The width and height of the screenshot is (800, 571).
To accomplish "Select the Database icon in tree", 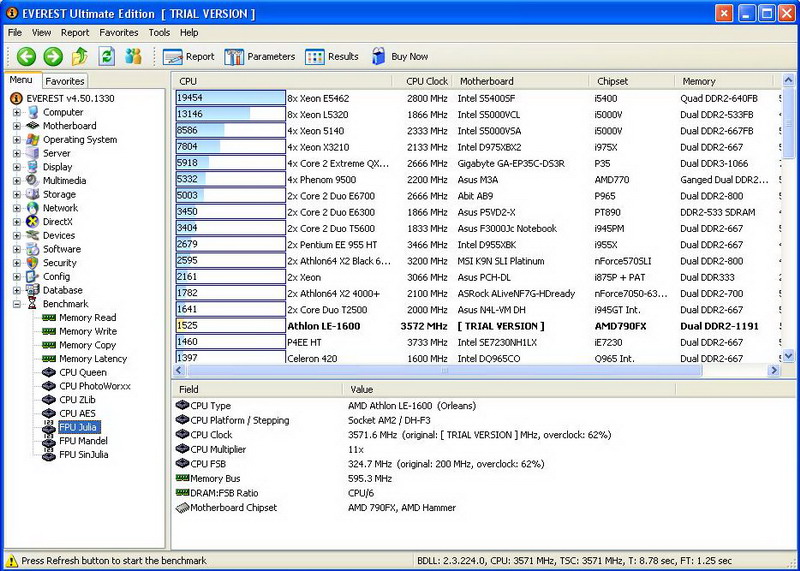I will click(33, 290).
